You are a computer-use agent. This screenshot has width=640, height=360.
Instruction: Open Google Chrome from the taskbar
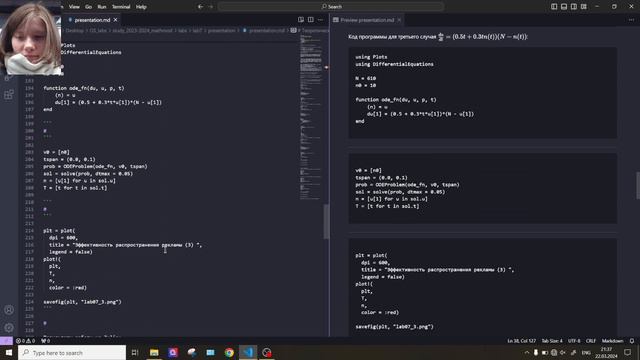(x=229, y=352)
